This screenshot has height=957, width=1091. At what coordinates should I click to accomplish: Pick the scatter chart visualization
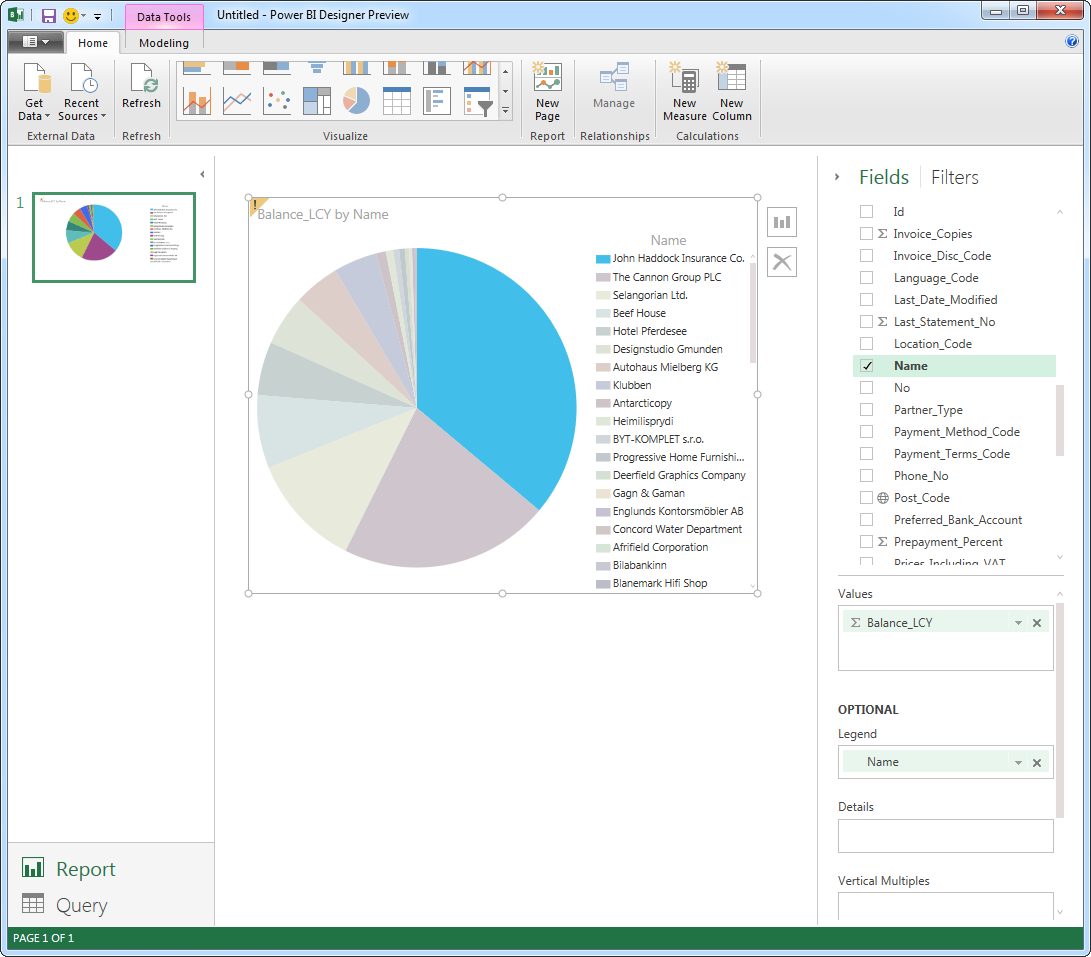(277, 101)
